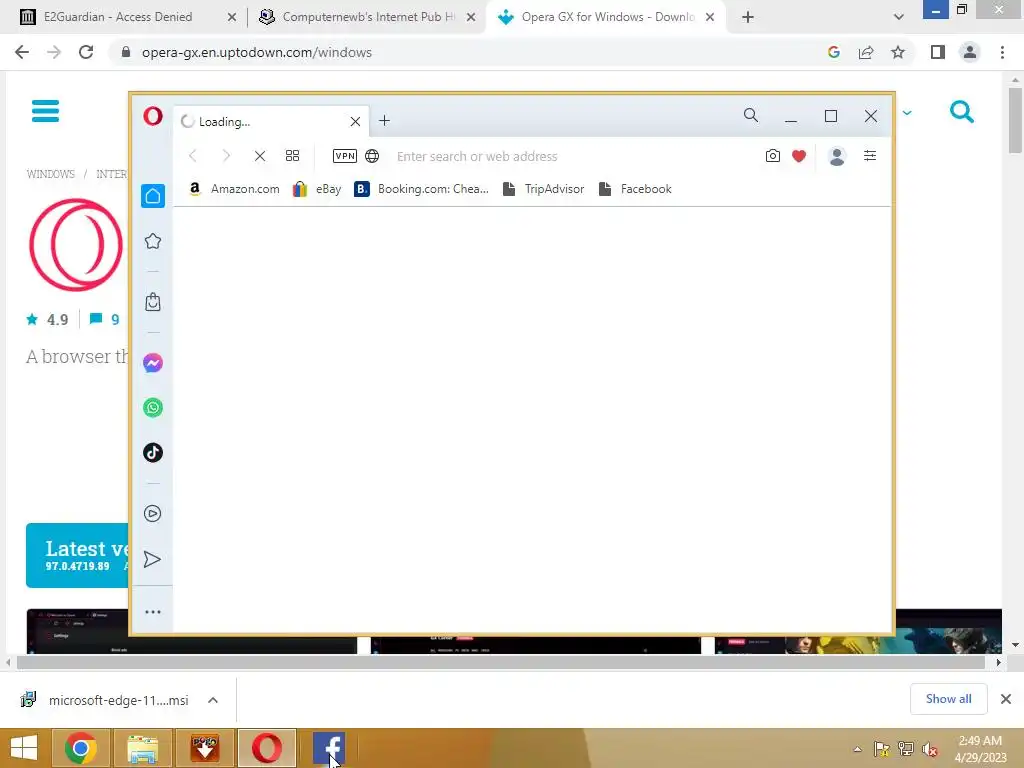The width and height of the screenshot is (1024, 768).
Task: Open the Opera menu logo
Action: point(153,116)
